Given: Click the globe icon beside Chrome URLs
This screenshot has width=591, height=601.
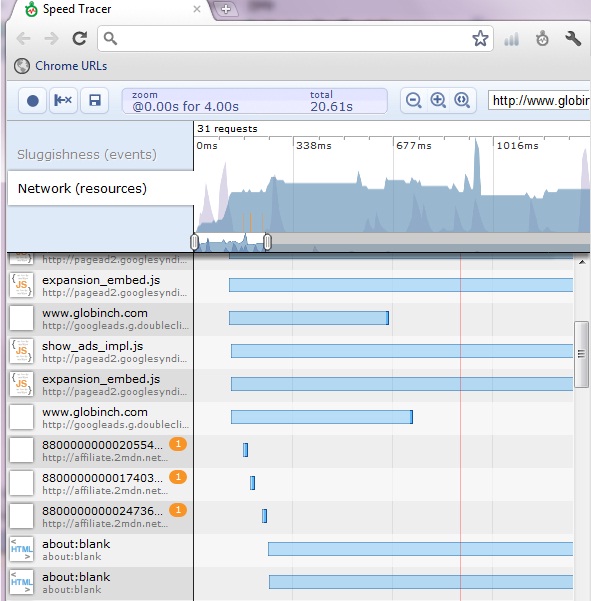Looking at the screenshot, I should coord(22,66).
